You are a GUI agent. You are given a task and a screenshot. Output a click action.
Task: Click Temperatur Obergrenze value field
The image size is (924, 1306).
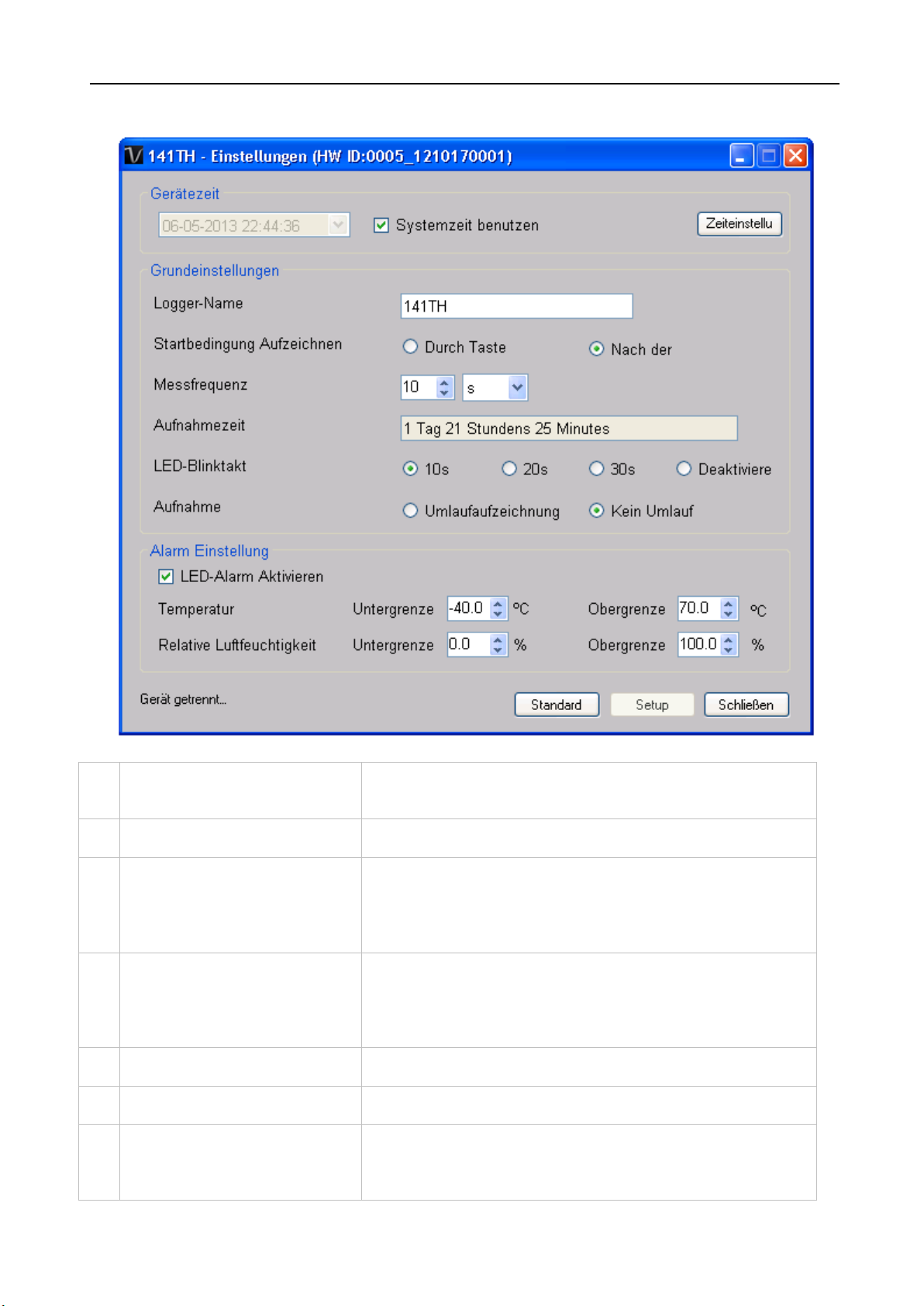pos(699,608)
